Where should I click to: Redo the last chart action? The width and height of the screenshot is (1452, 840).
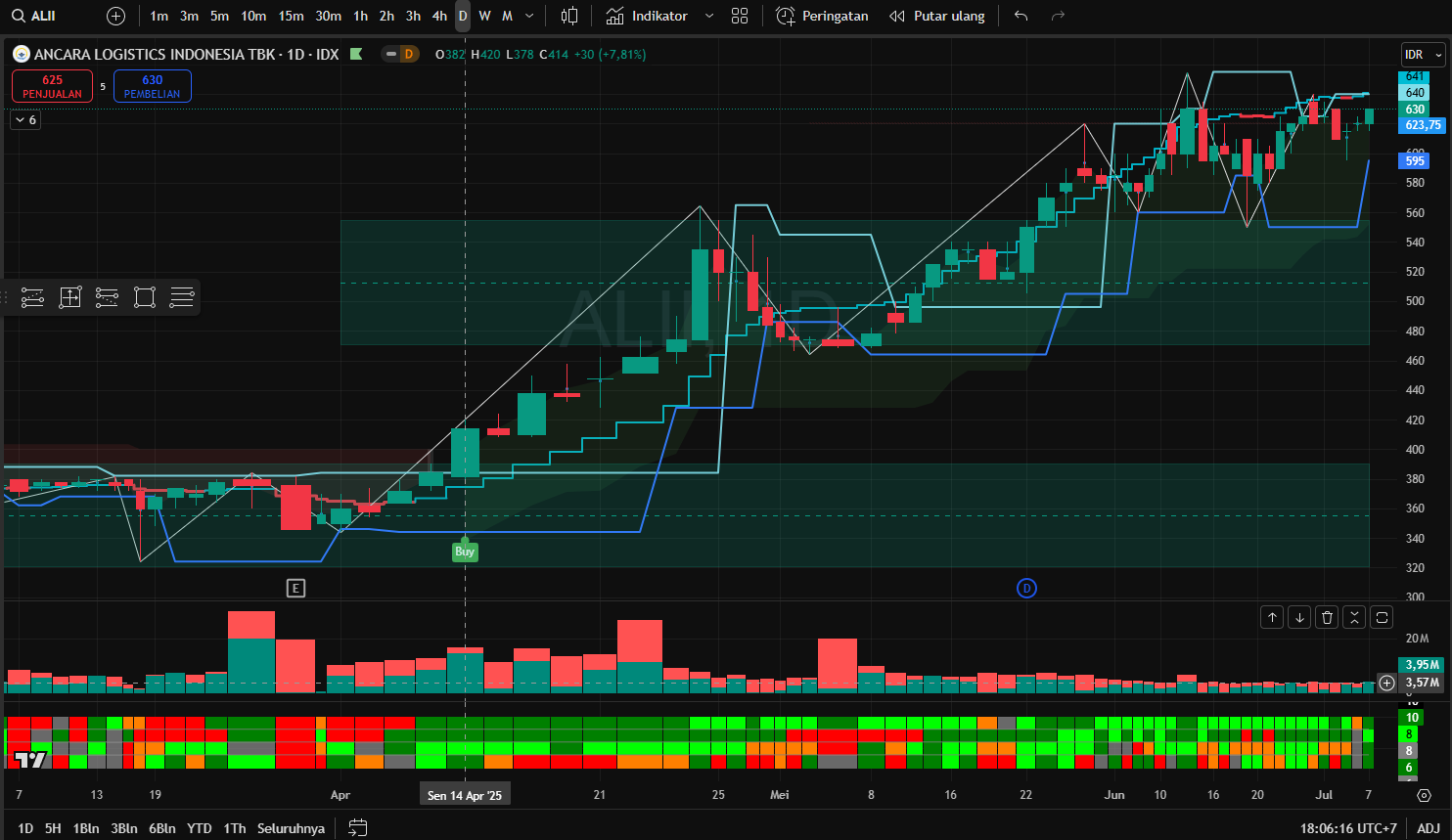pyautogui.click(x=1058, y=16)
